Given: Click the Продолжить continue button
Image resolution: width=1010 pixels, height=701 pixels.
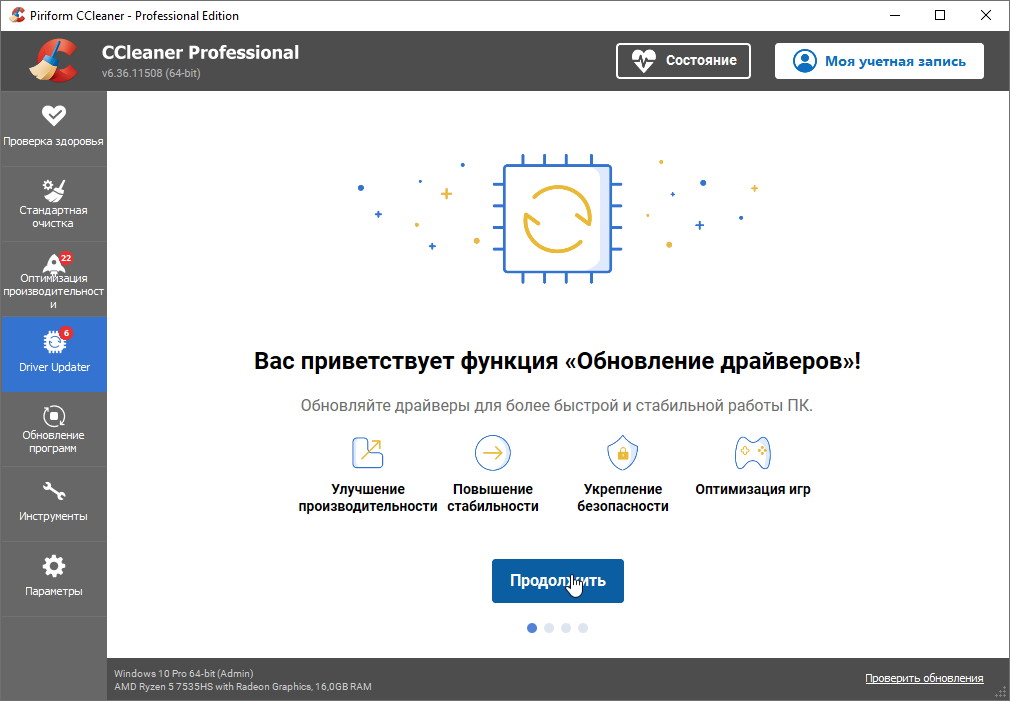Looking at the screenshot, I should [558, 581].
